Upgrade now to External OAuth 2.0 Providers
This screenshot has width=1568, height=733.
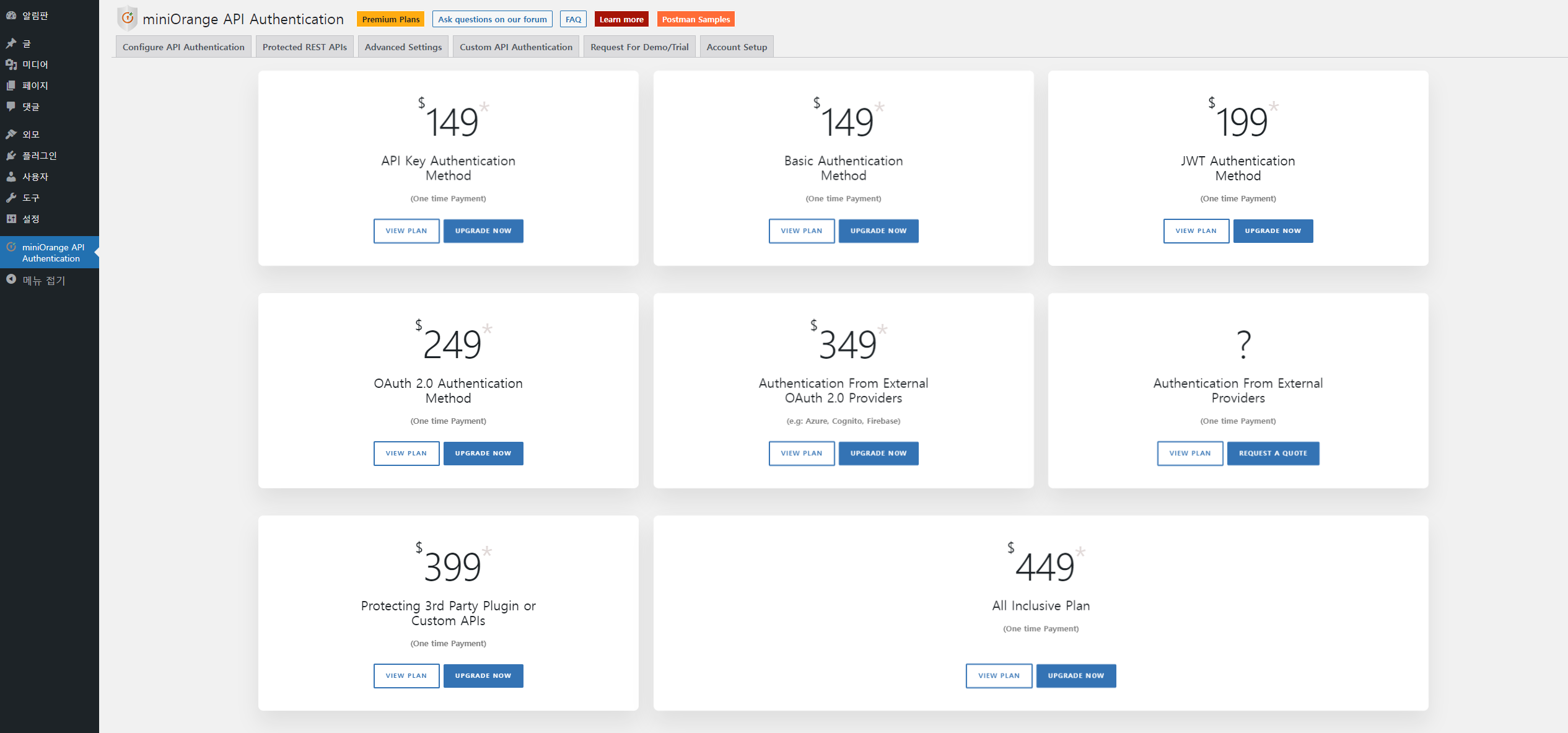coord(878,453)
